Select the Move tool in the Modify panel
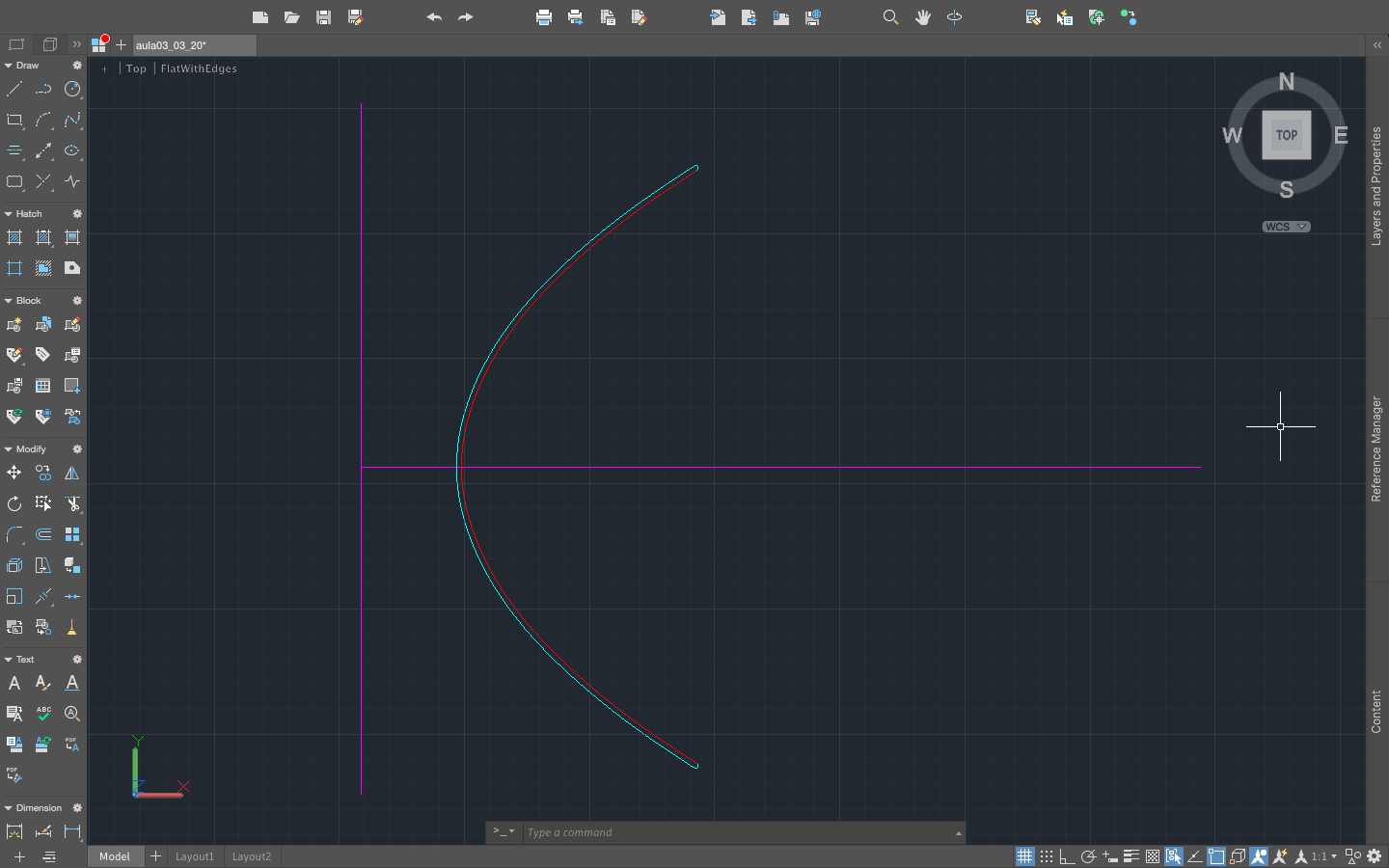 tap(14, 473)
